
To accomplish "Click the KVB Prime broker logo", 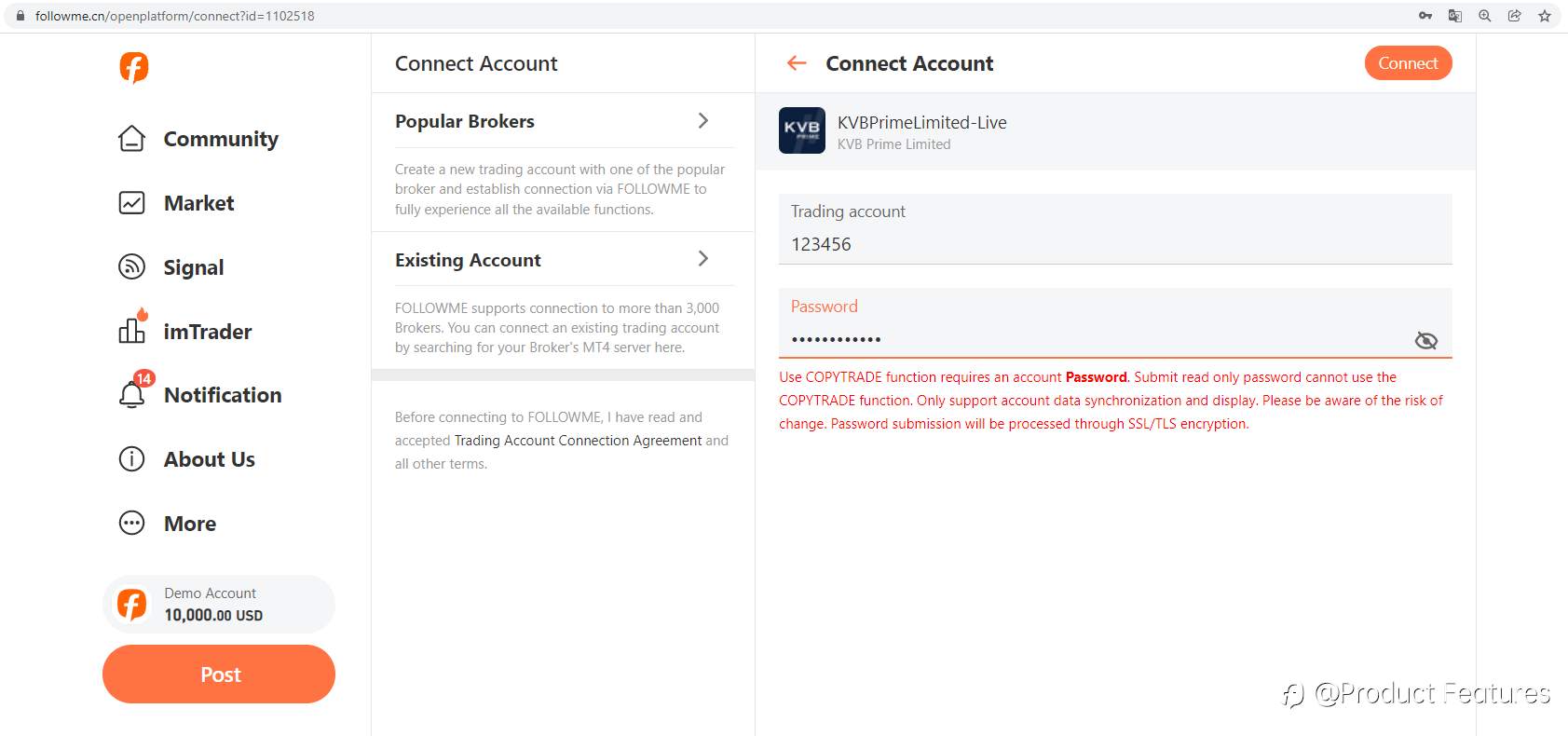I will point(802,130).
